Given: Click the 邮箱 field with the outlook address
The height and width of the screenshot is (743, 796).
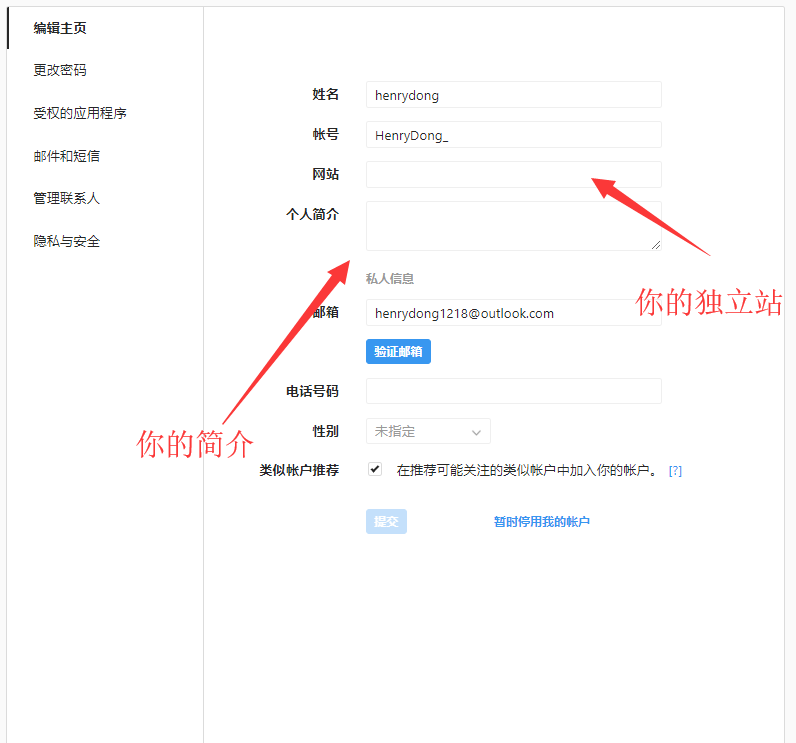Looking at the screenshot, I should tap(513, 313).
